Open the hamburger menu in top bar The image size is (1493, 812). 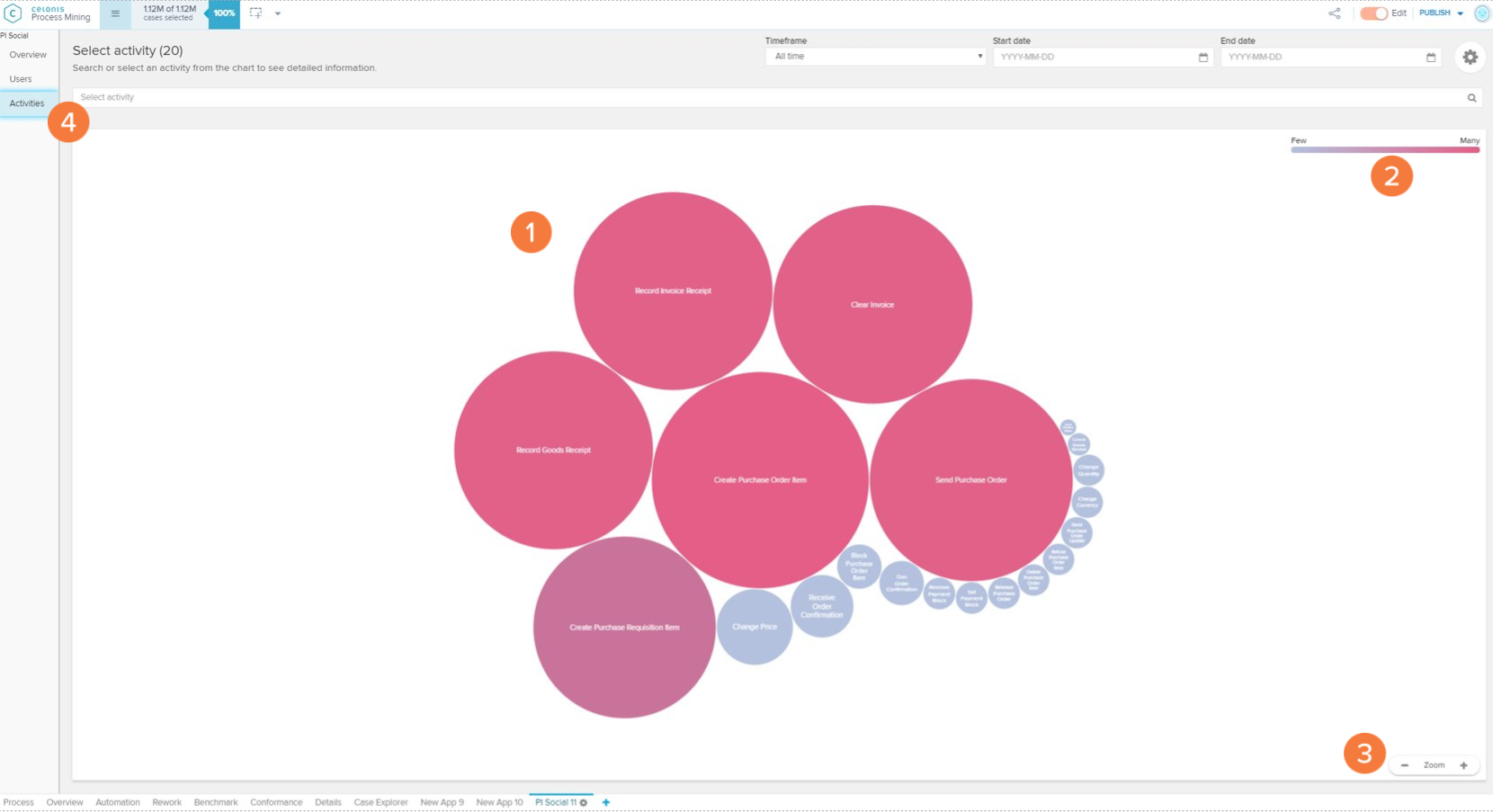(x=115, y=13)
